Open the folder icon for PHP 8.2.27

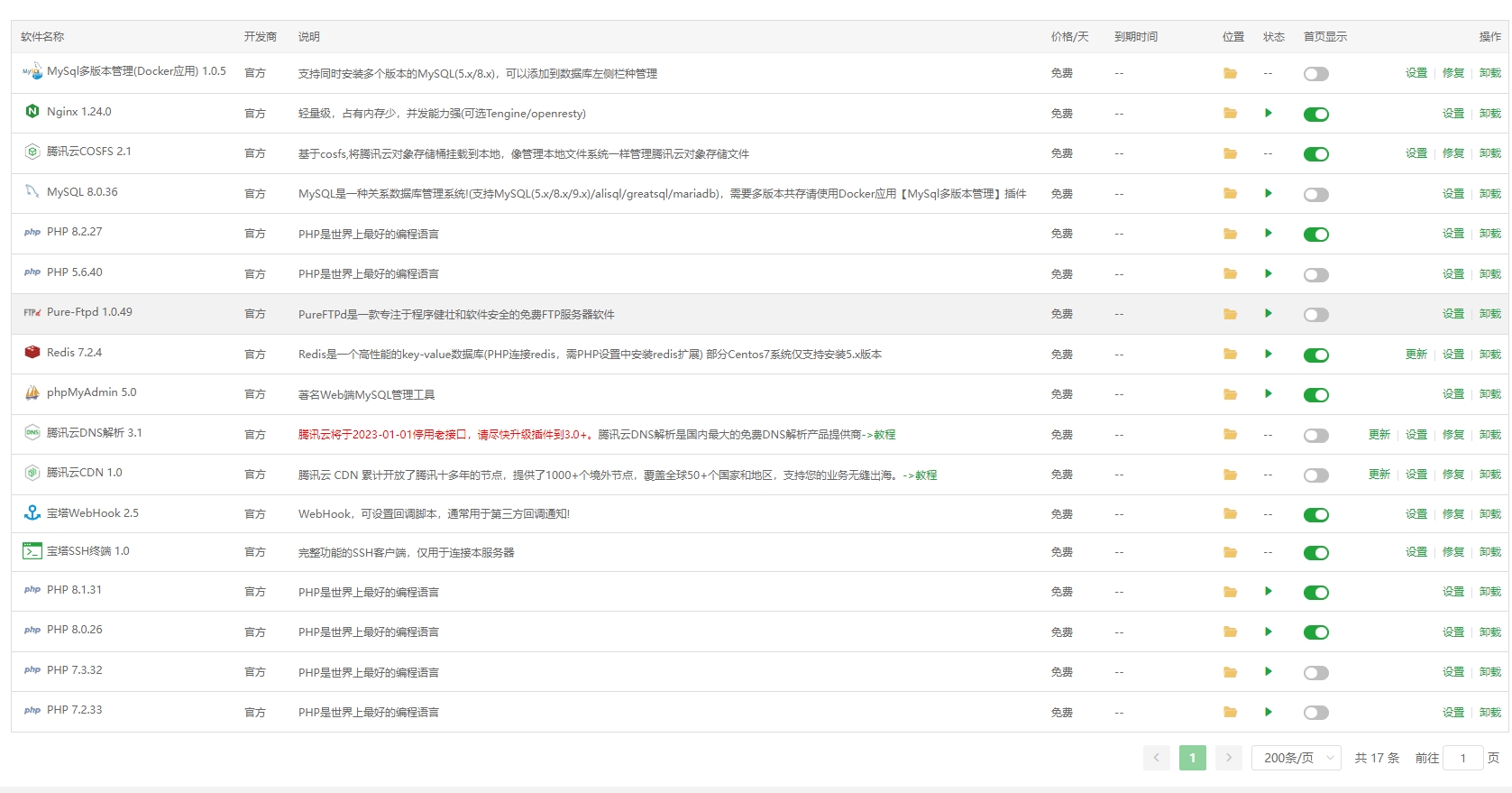1230,234
